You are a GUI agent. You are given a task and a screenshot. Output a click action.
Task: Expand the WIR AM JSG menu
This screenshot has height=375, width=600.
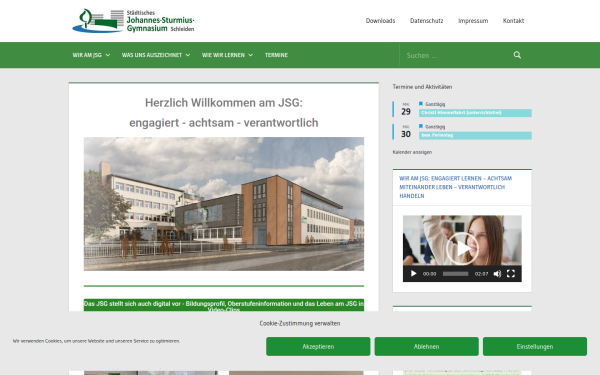pyautogui.click(x=91, y=55)
